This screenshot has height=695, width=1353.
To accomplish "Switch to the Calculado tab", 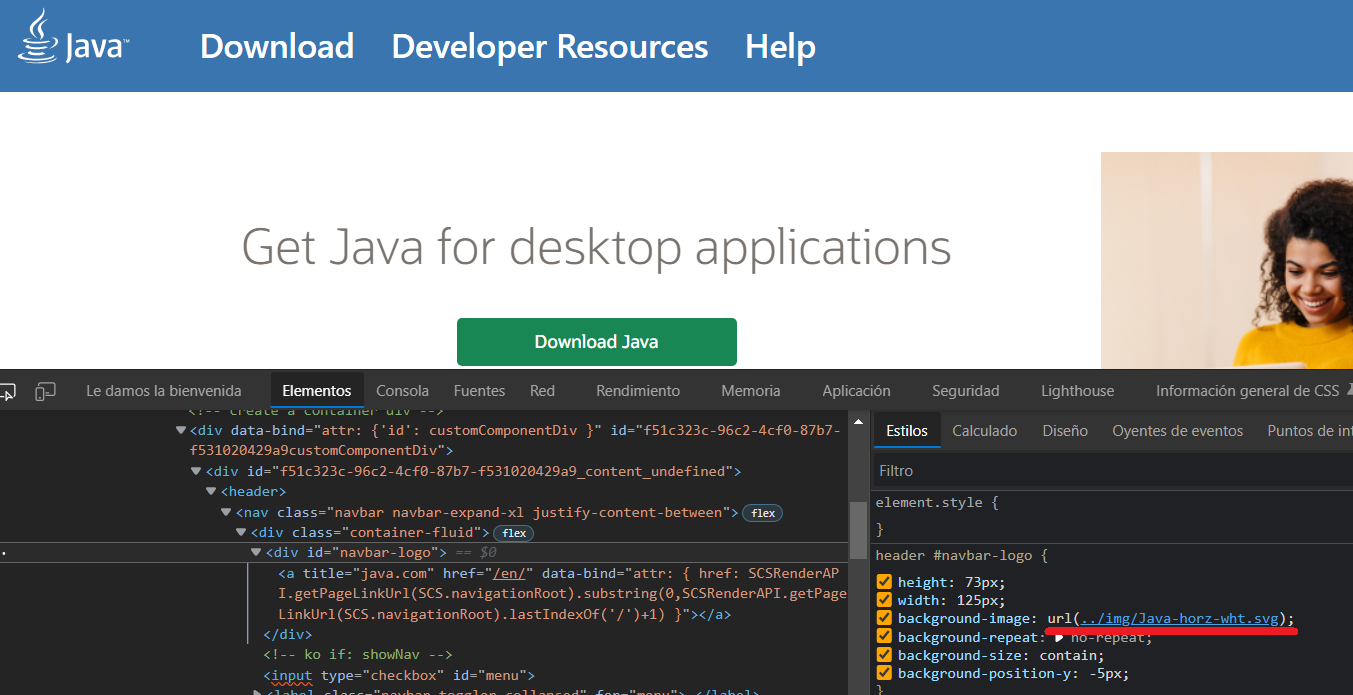I will [985, 431].
